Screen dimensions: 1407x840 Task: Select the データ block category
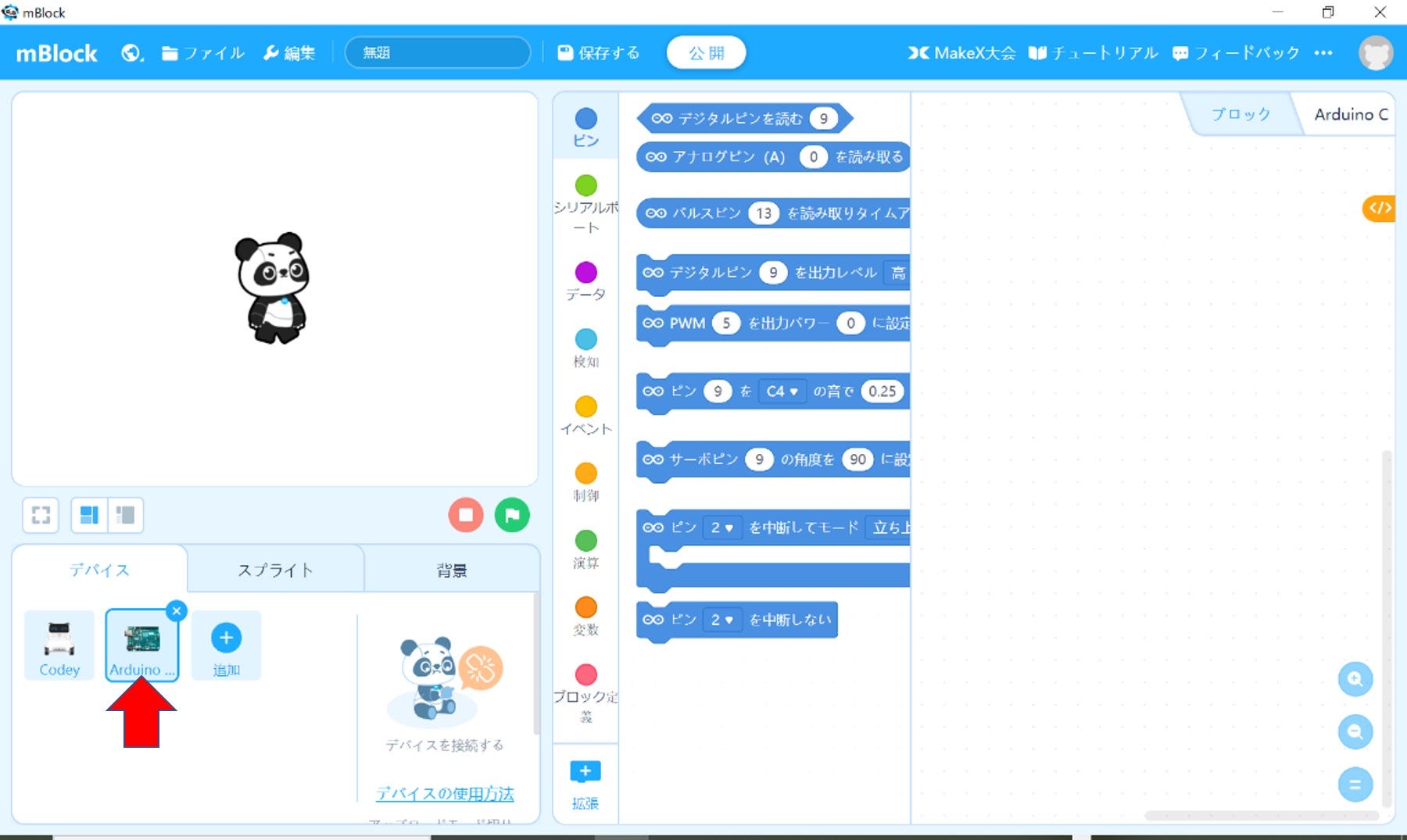(x=585, y=281)
